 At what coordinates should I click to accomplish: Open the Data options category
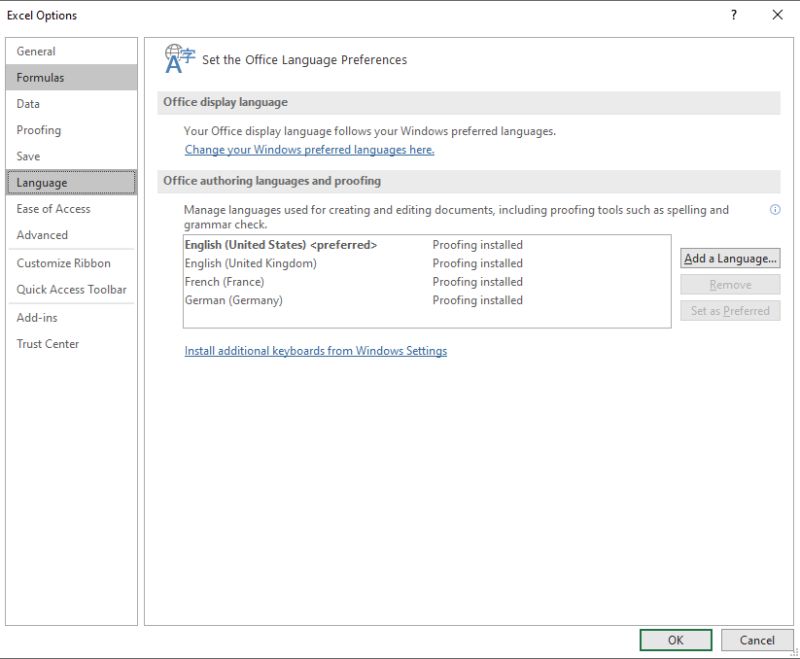coord(71,104)
